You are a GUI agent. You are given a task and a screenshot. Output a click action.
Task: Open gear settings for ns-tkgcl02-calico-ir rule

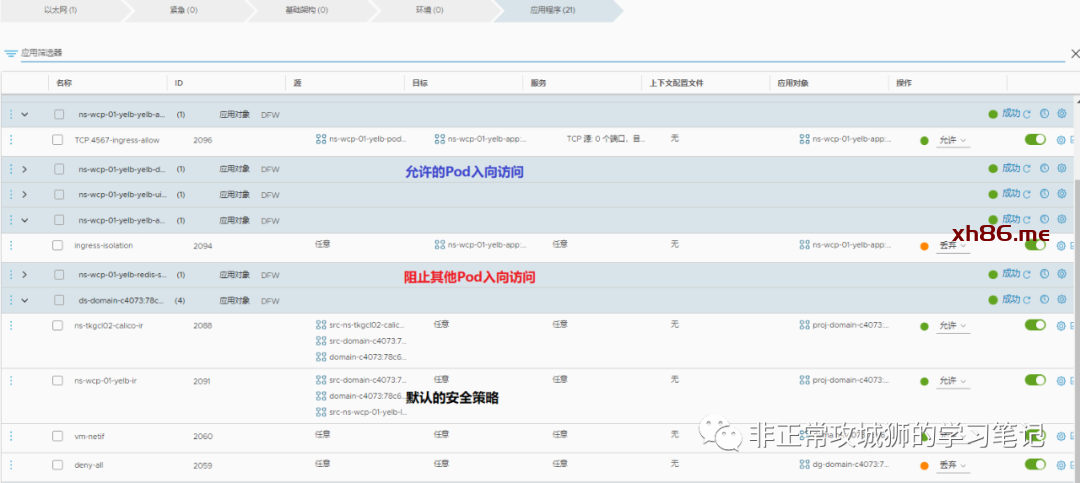coord(1062,325)
